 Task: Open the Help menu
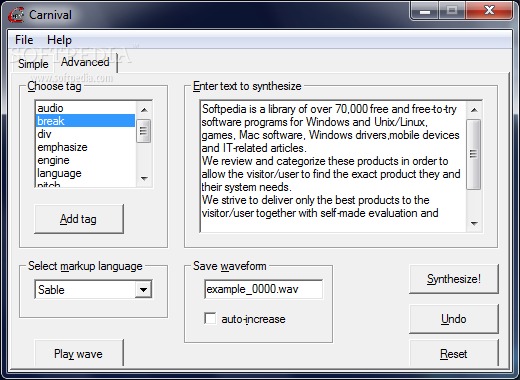tap(59, 40)
